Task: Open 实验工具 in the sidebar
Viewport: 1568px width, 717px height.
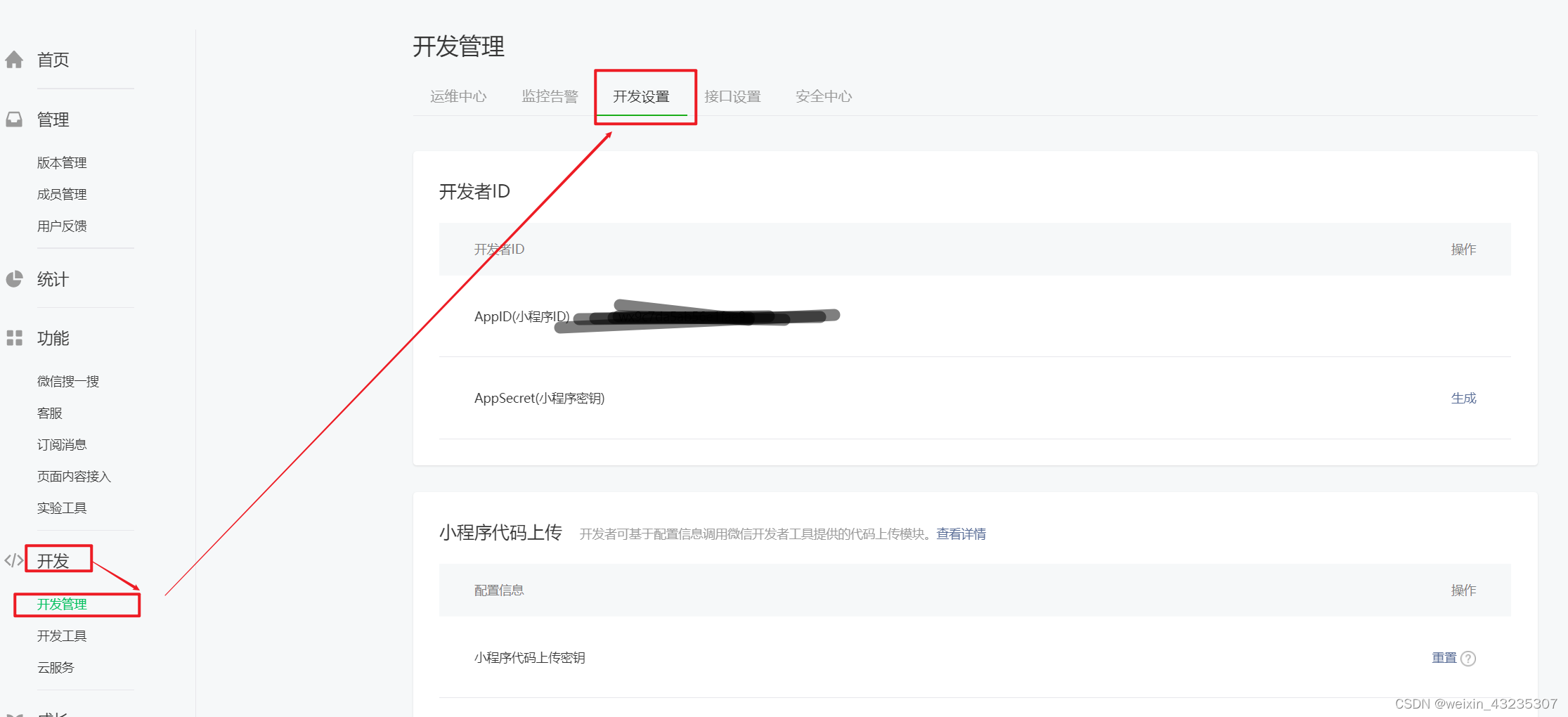Action: 62,508
